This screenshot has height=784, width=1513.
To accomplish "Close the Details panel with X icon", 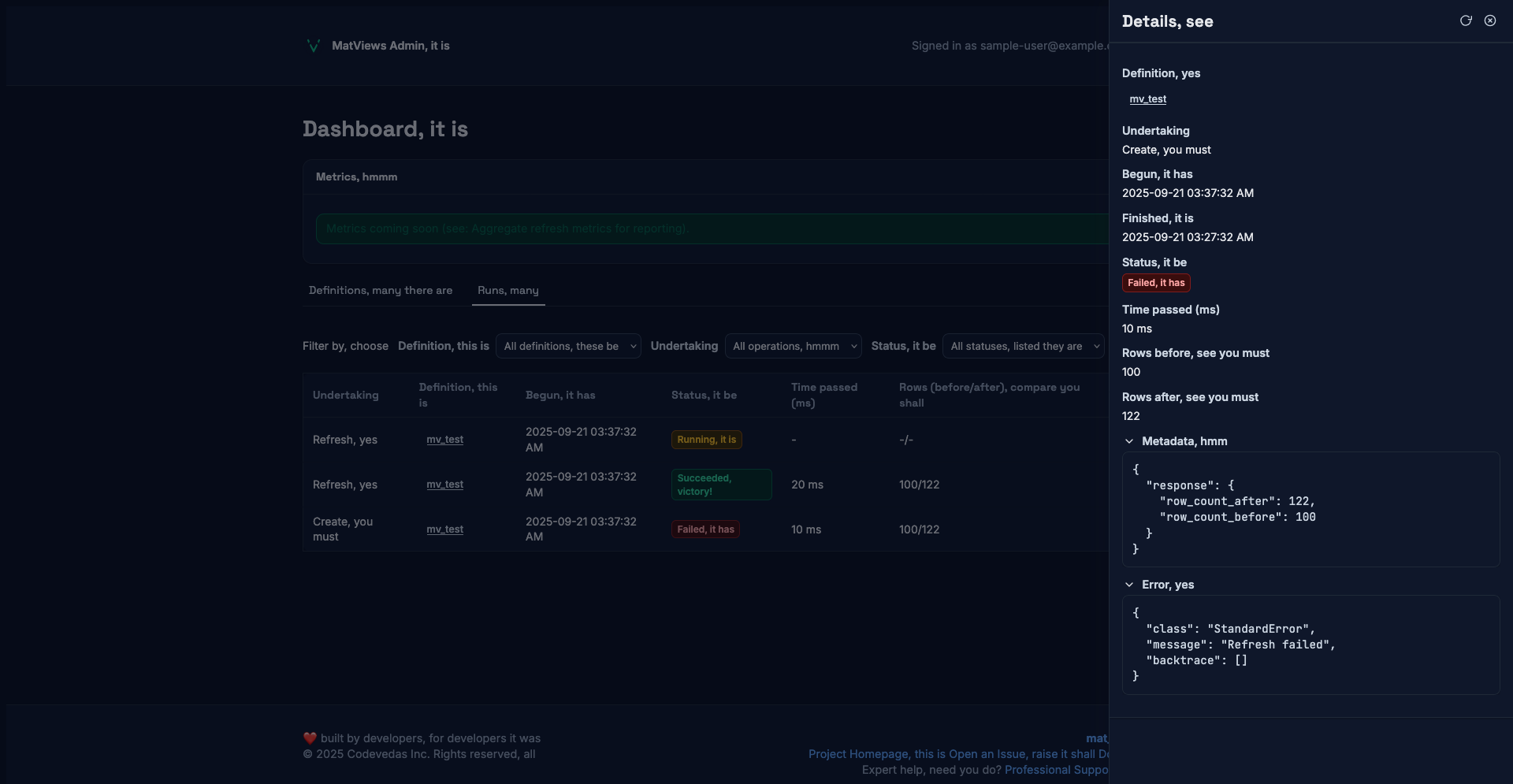I will (1490, 21).
